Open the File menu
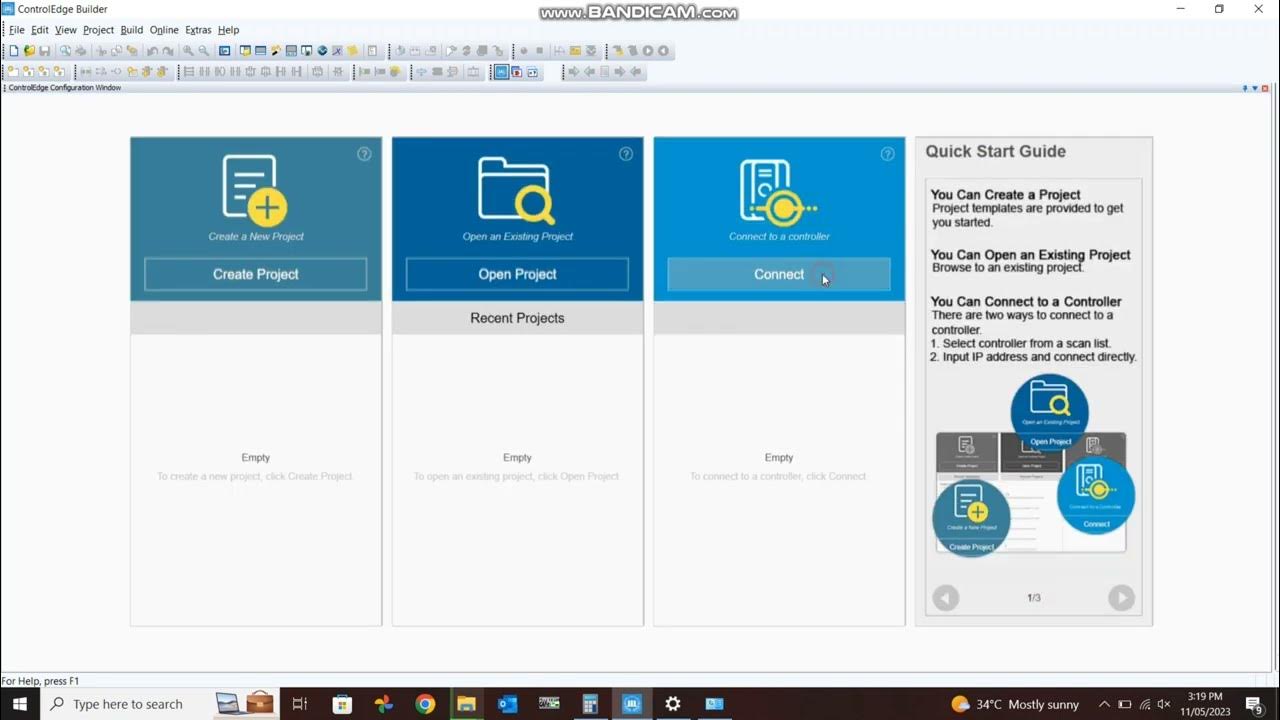1280x720 pixels. pos(17,30)
